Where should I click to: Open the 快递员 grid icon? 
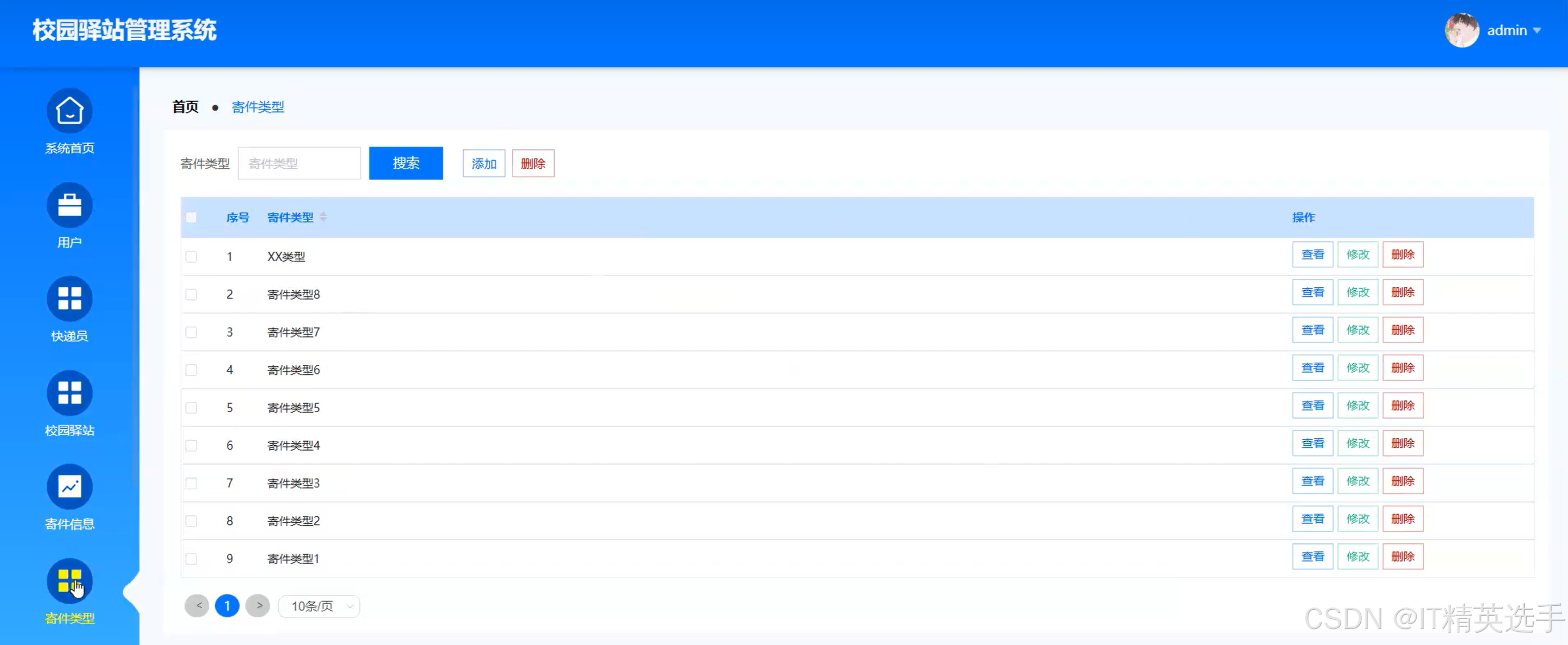pos(69,299)
